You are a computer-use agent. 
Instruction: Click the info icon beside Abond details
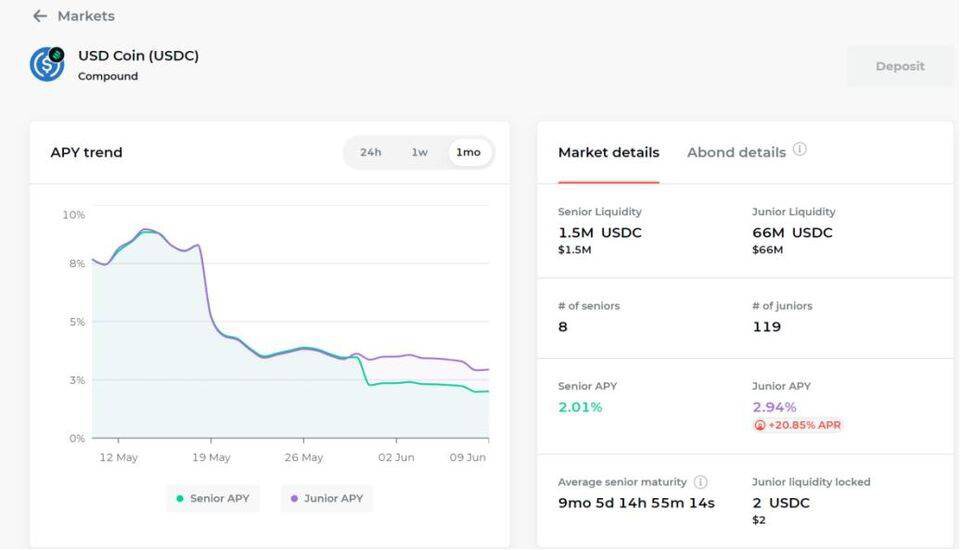pyautogui.click(x=800, y=150)
